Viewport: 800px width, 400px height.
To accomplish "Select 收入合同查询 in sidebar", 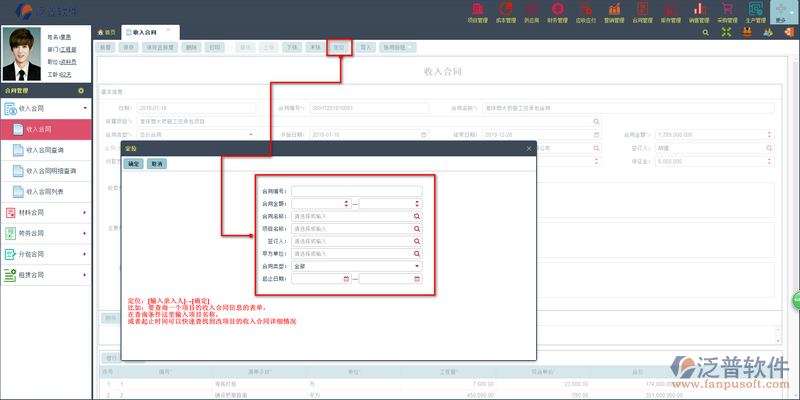I will pyautogui.click(x=50, y=150).
